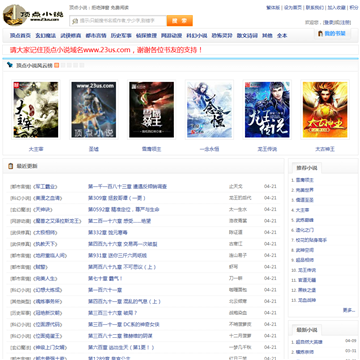Select the 推荐小说 sidebar tab
This screenshot has height=360, width=360.
307,168
